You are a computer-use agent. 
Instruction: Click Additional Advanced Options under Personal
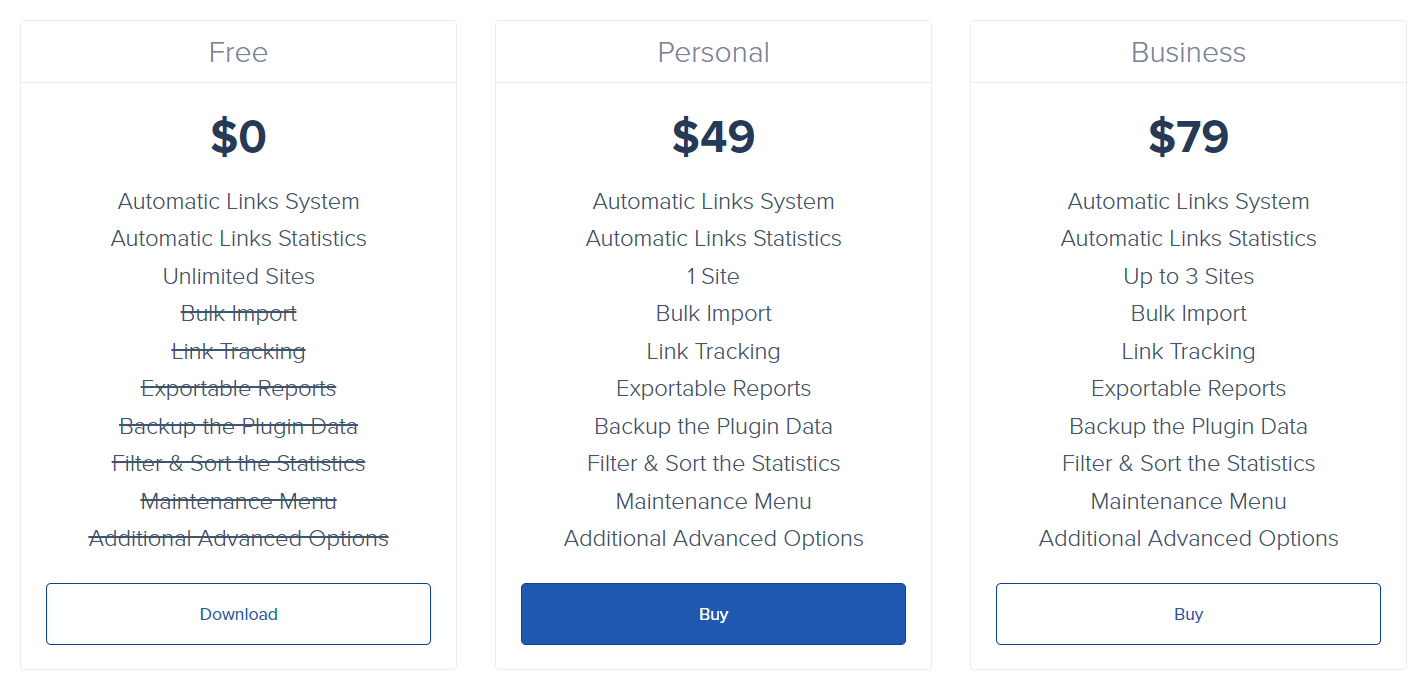tap(713, 538)
